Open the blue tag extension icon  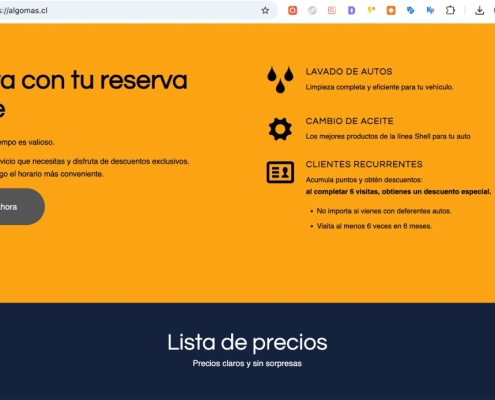pyautogui.click(x=410, y=11)
